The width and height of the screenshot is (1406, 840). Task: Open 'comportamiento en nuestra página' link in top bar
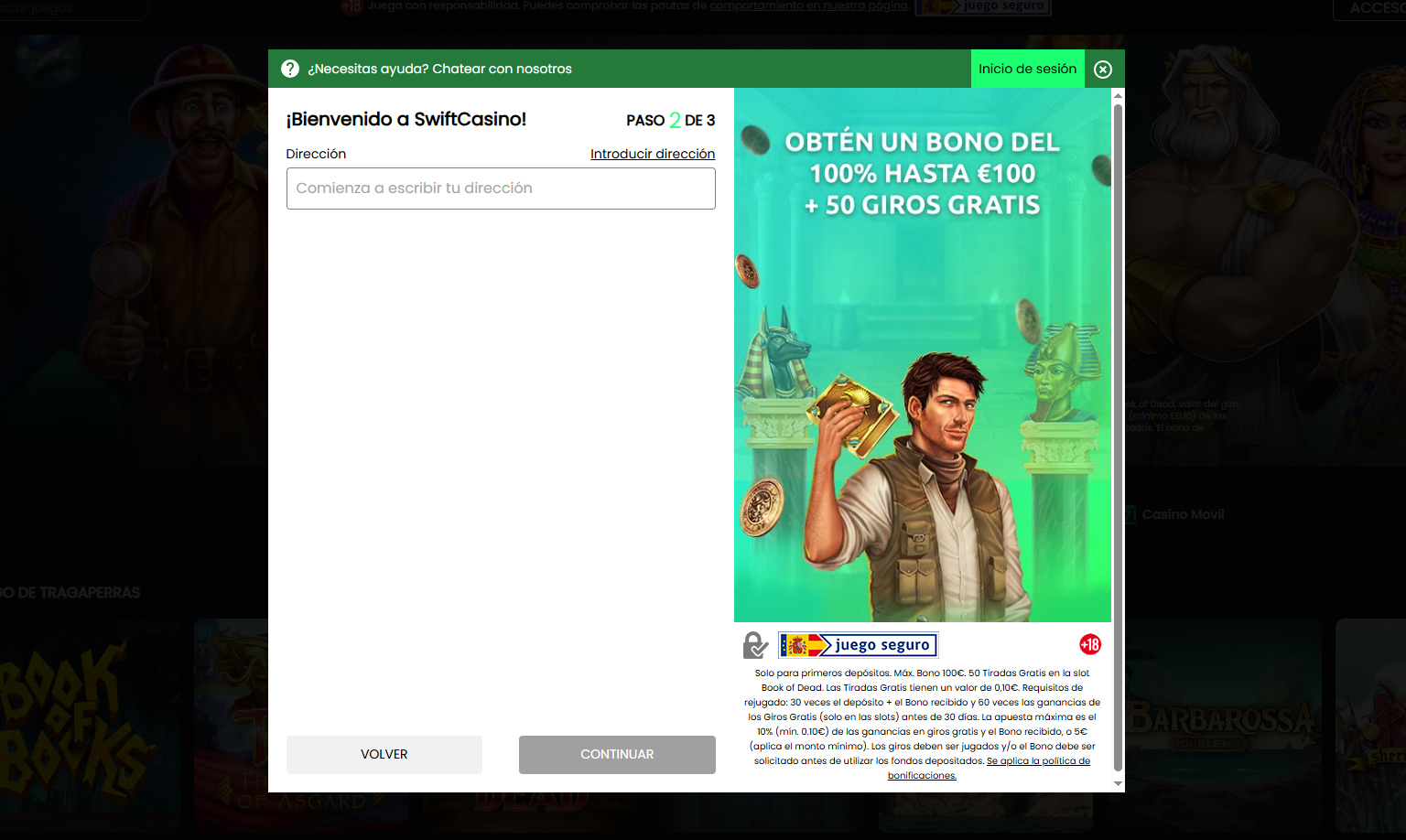tap(808, 5)
